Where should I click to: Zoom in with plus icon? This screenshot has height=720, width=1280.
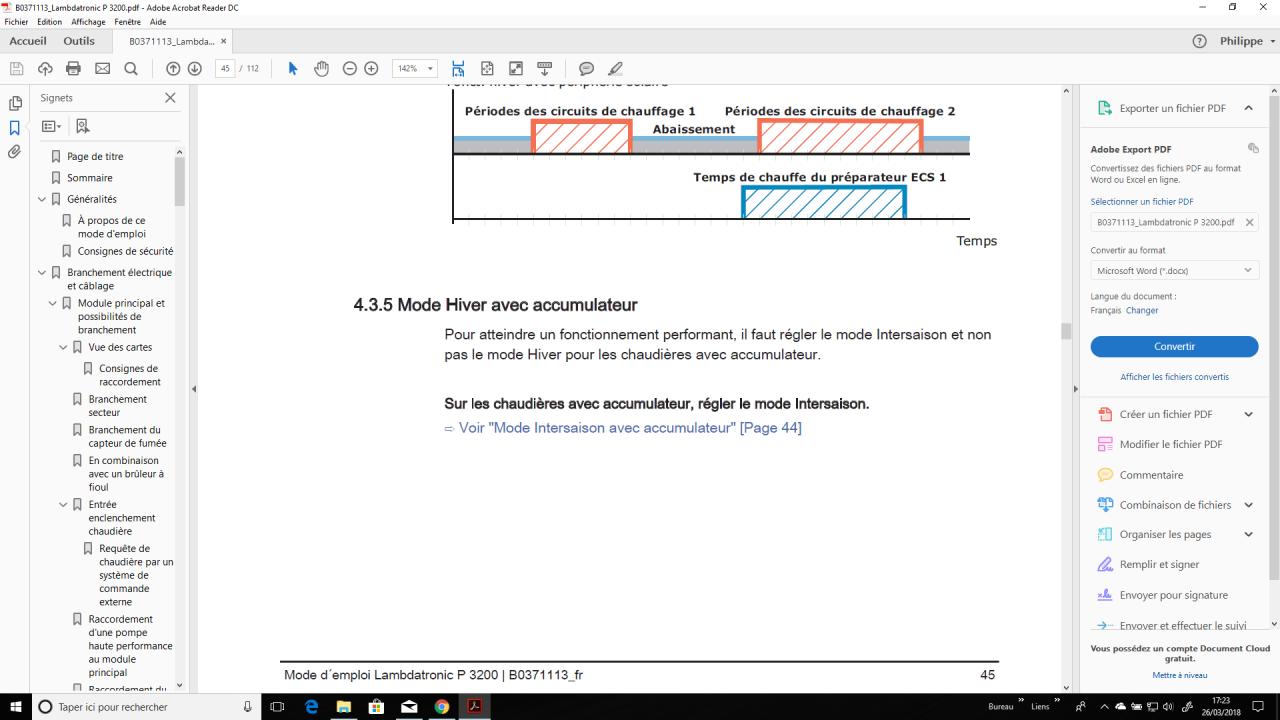(371, 68)
